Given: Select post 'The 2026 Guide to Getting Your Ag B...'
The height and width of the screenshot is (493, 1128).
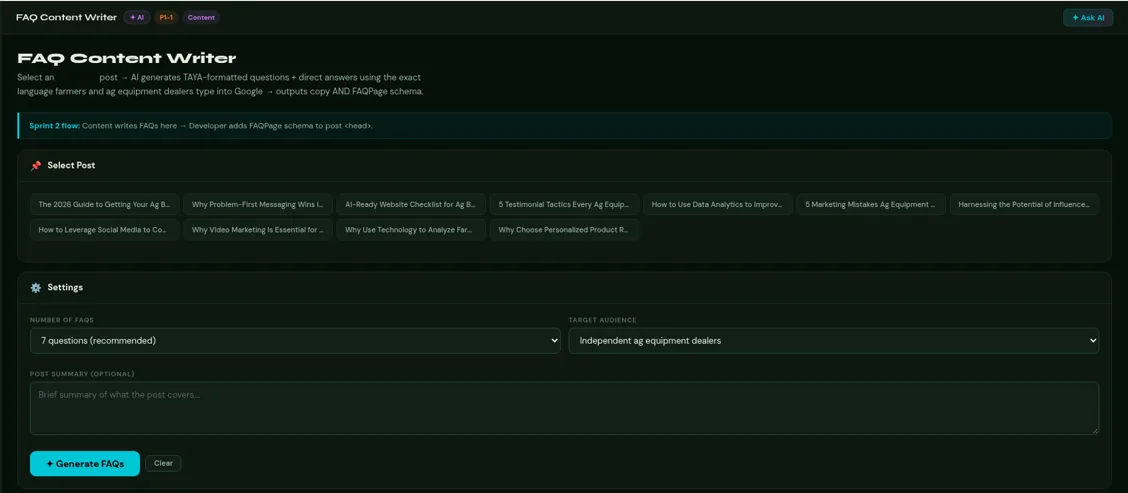Looking at the screenshot, I should pos(104,204).
